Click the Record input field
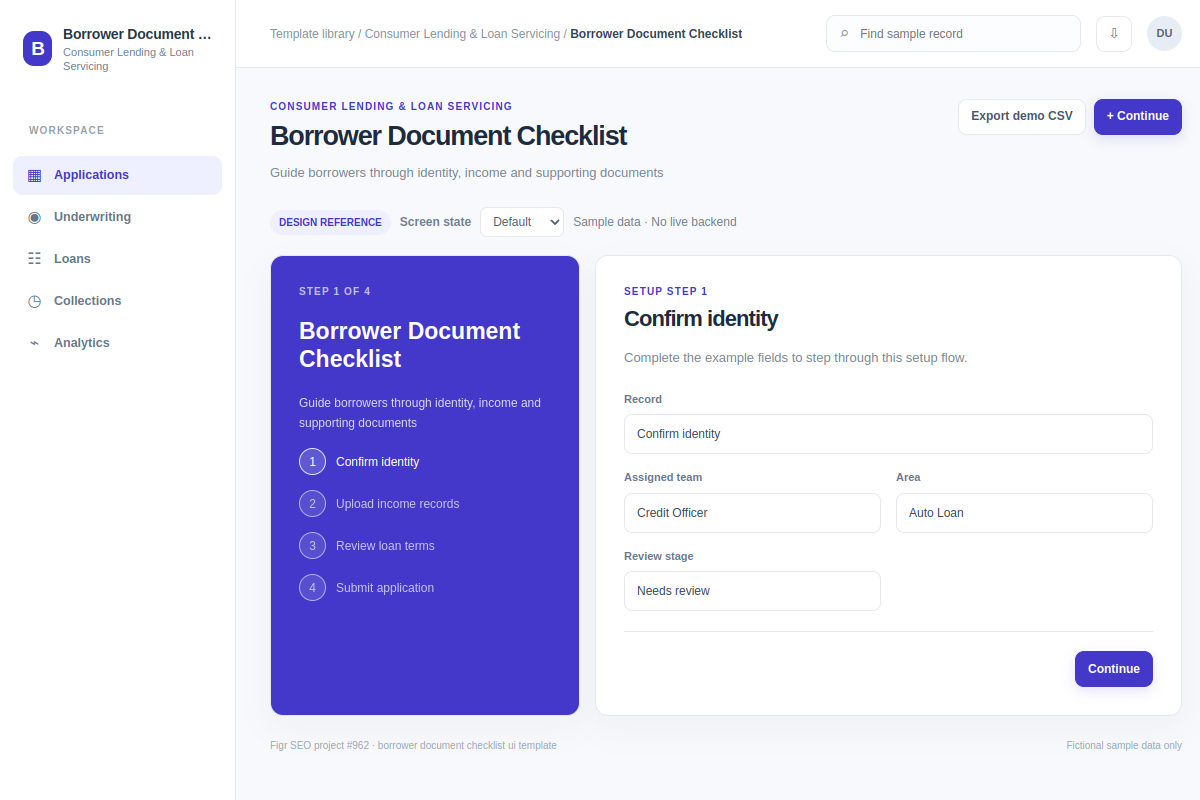 pos(888,434)
